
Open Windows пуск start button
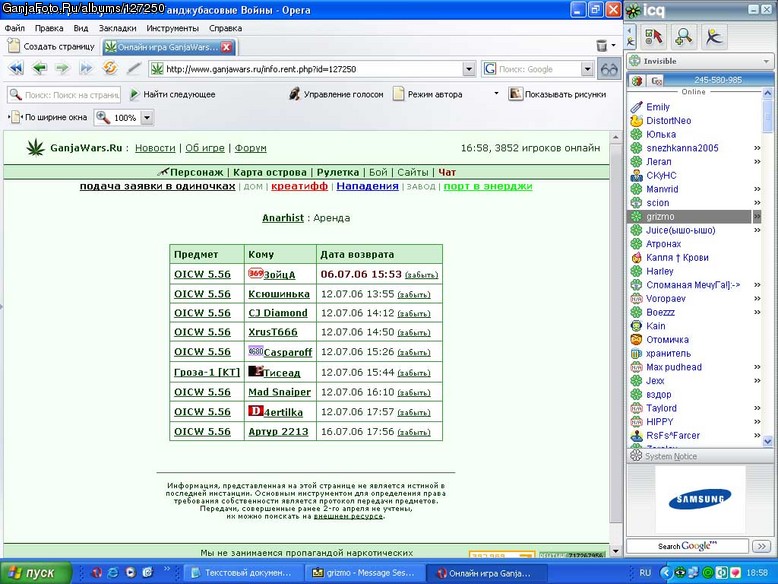click(34, 573)
